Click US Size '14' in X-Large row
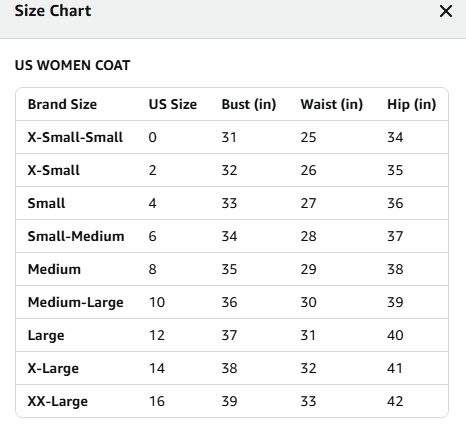 click(157, 368)
